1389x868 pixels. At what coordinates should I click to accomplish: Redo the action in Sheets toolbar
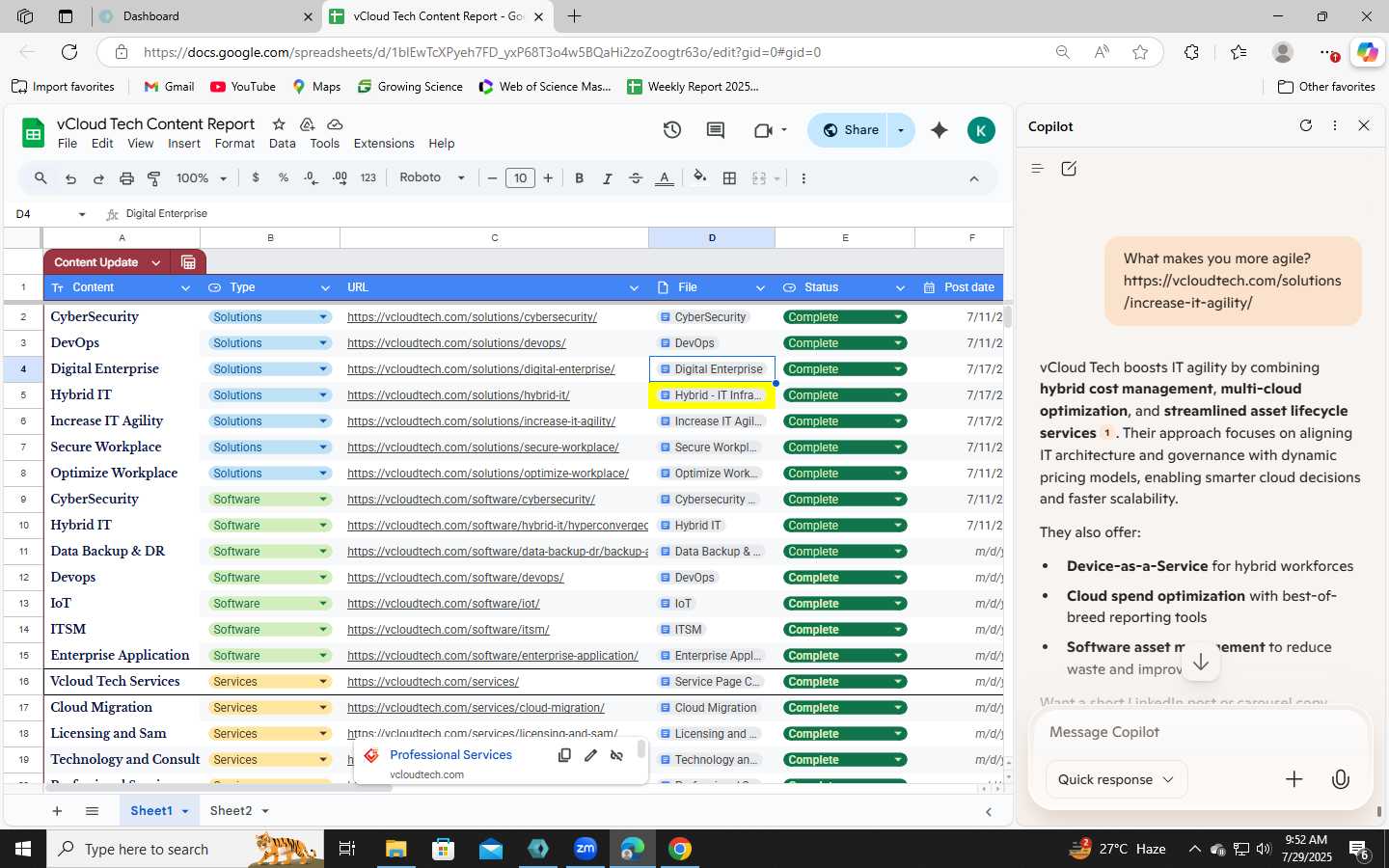[98, 178]
